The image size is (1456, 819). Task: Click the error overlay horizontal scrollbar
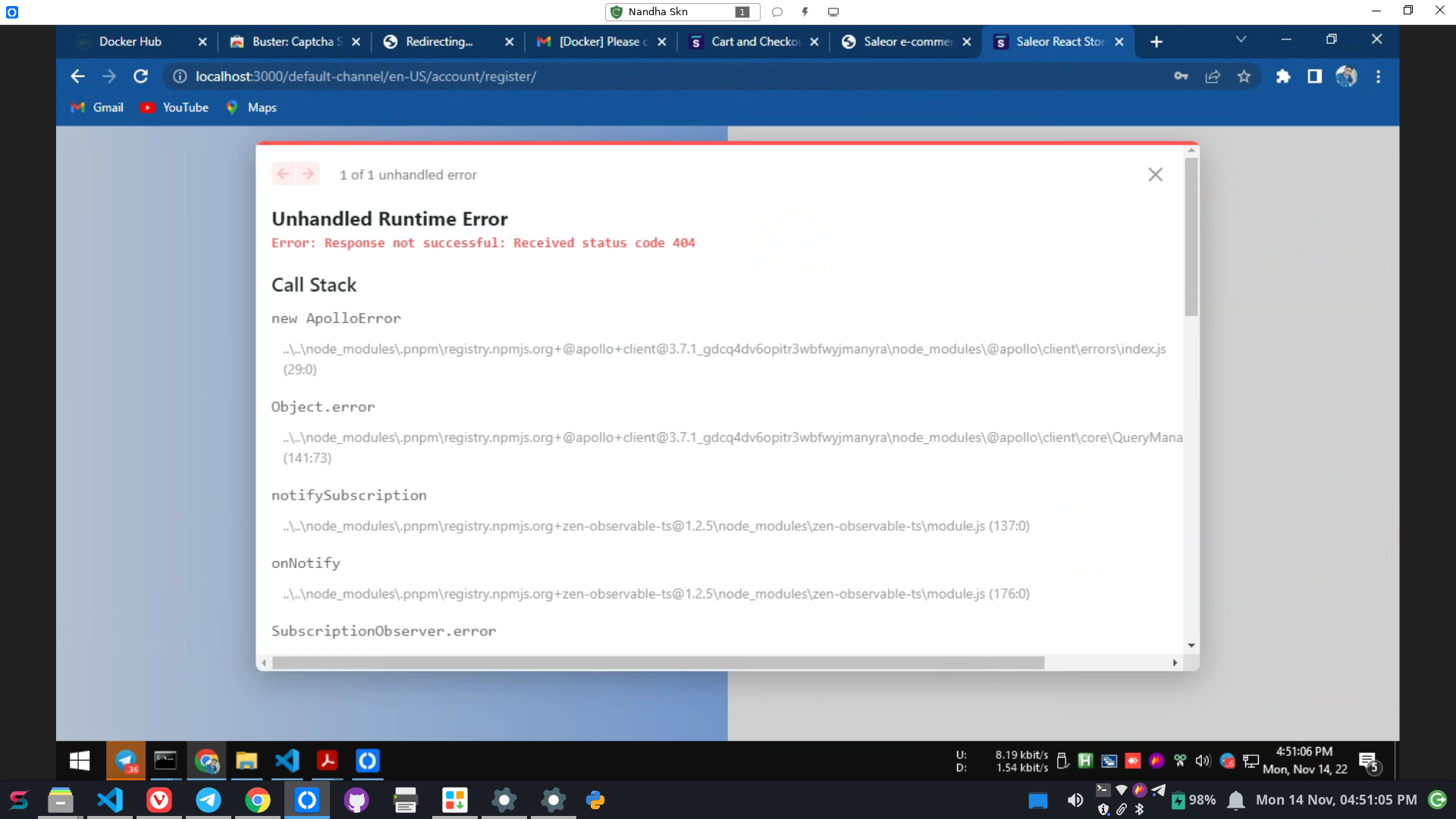pos(658,663)
